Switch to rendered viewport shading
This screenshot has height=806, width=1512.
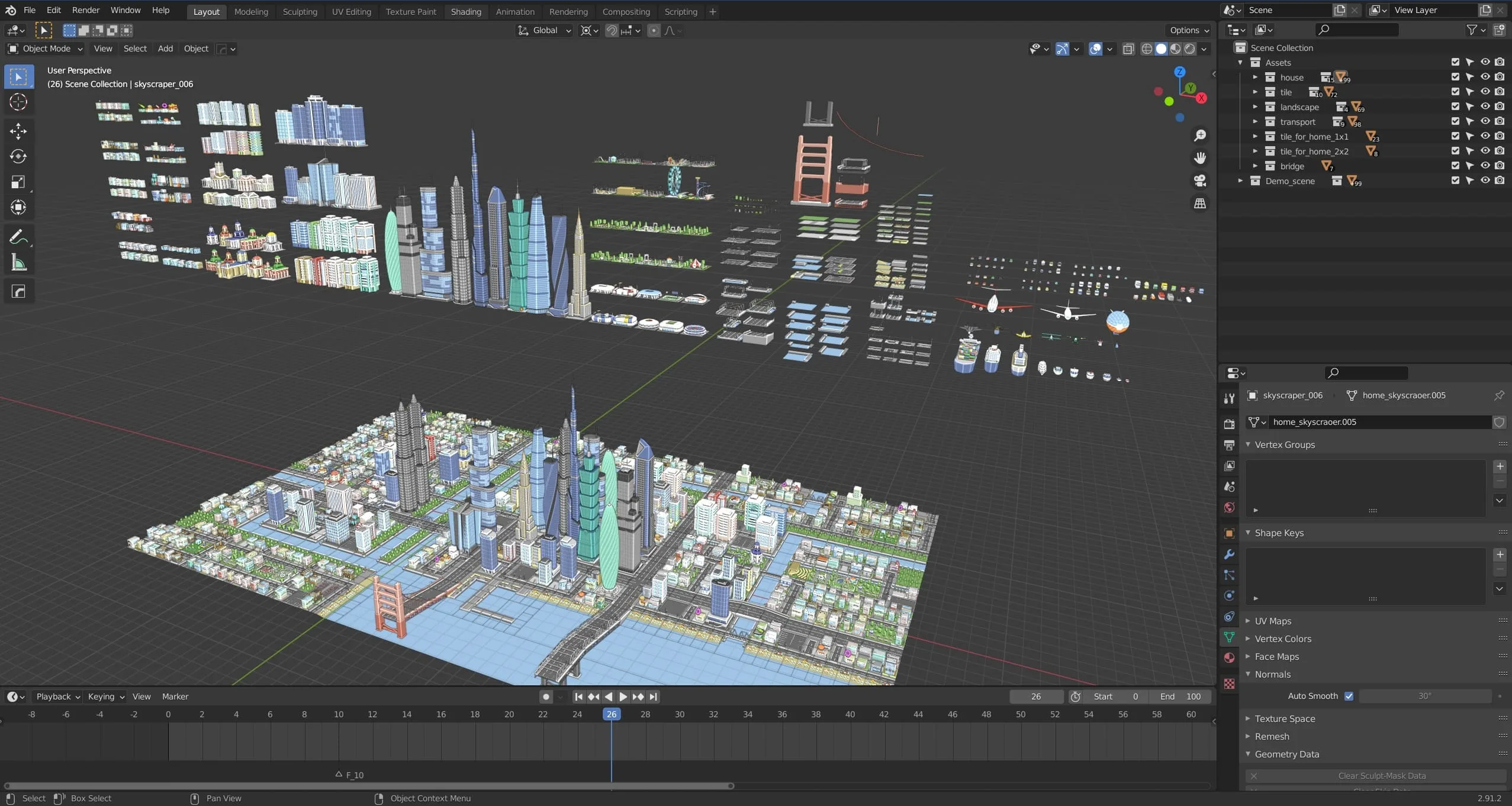point(1190,49)
